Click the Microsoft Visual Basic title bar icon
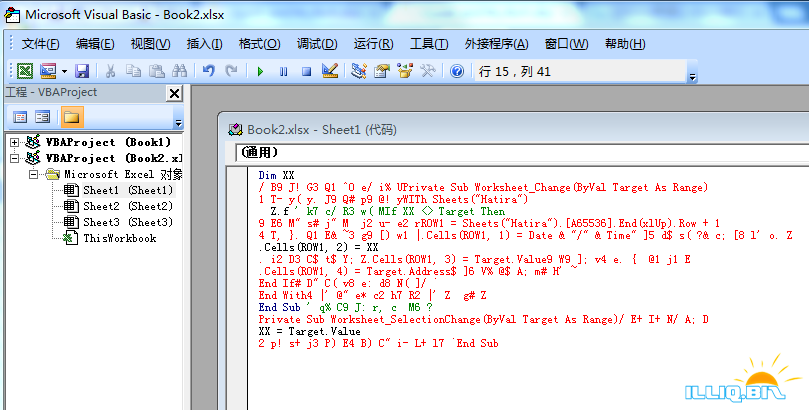 (x=12, y=14)
